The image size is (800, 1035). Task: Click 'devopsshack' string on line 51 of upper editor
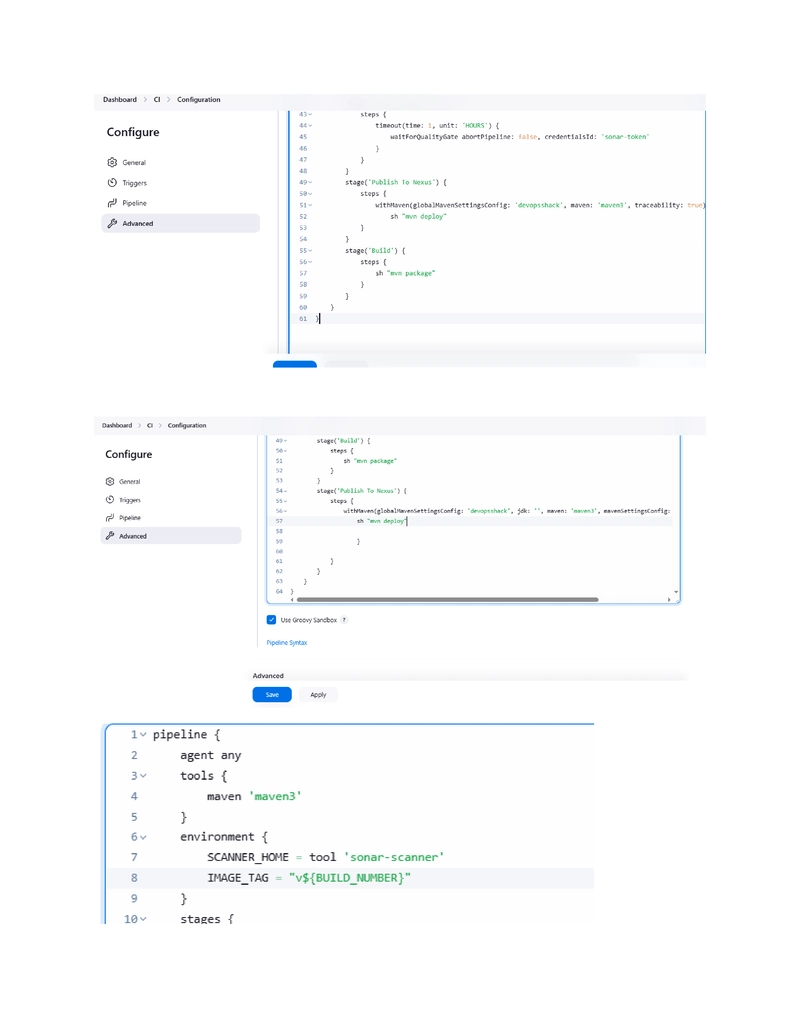539,205
